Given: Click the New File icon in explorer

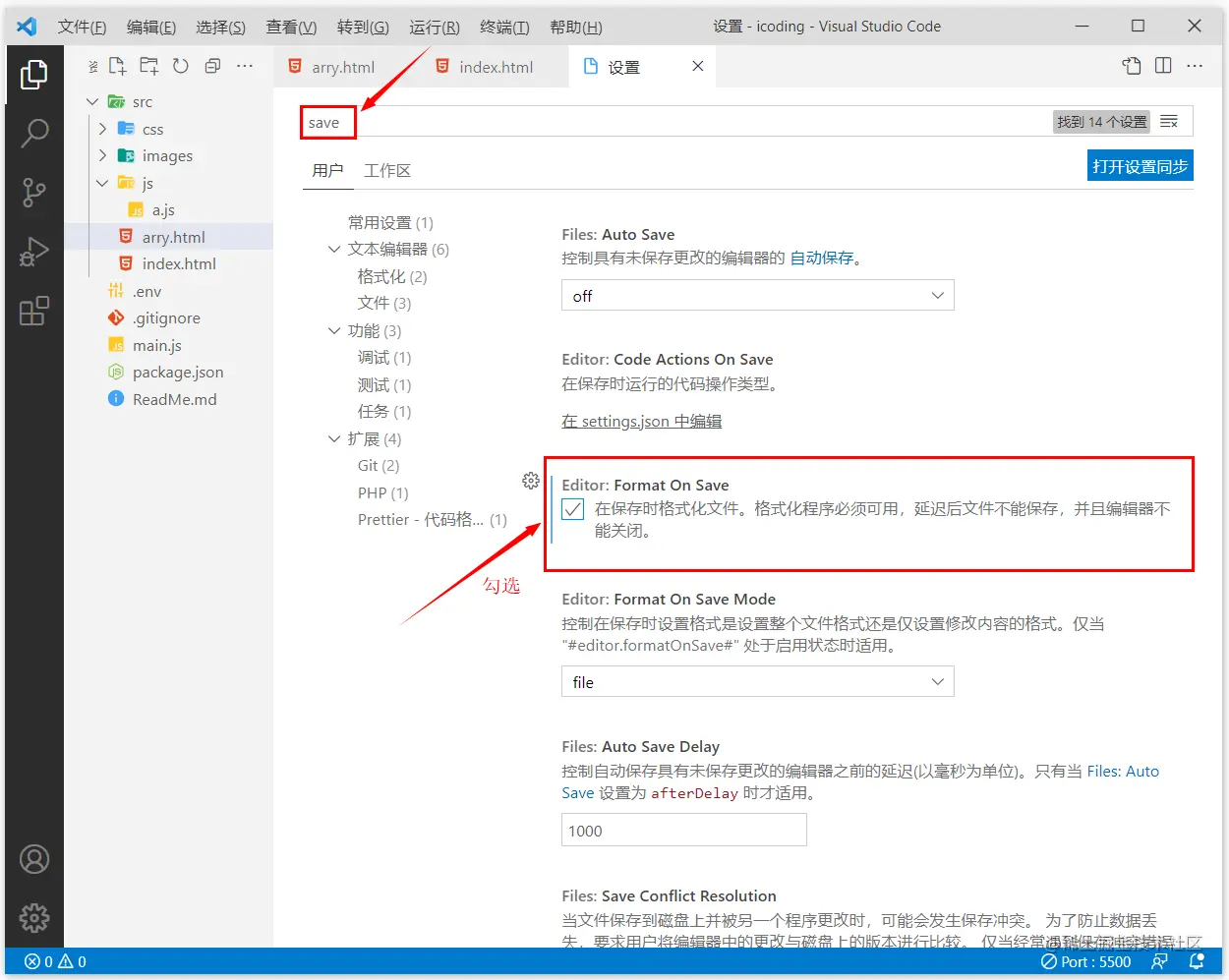Looking at the screenshot, I should tap(117, 66).
